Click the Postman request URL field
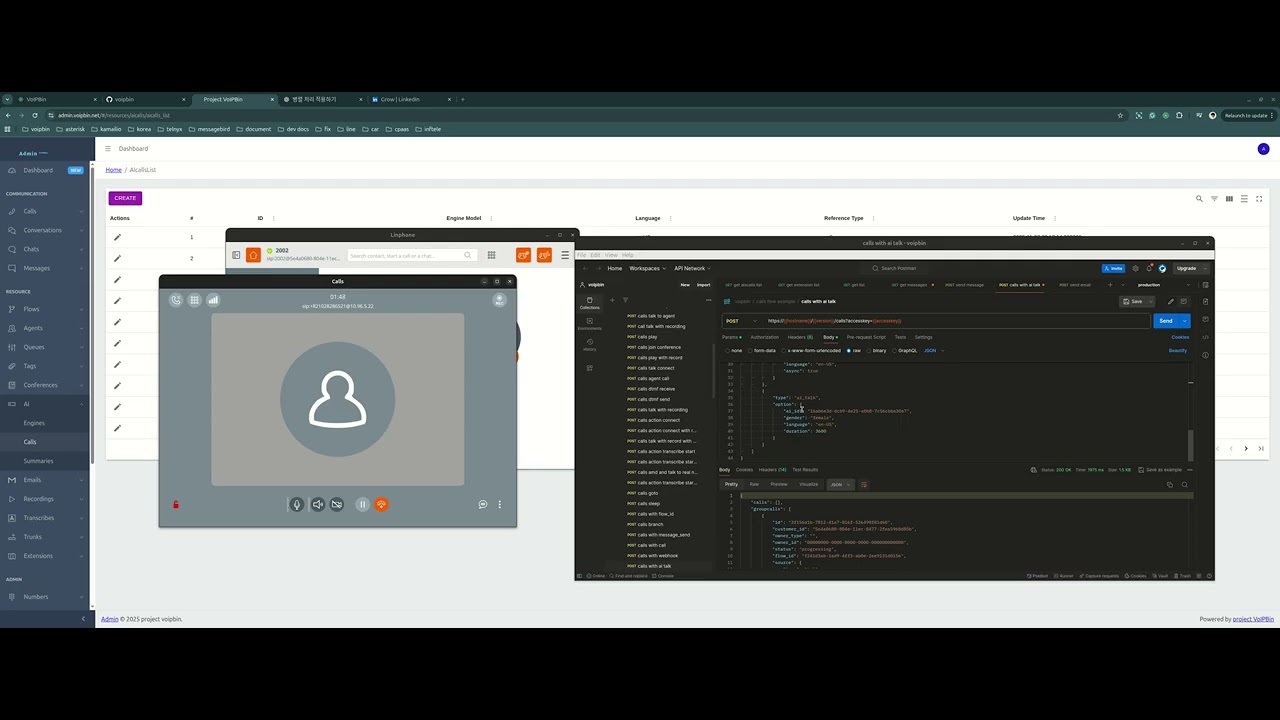This screenshot has width=1280, height=720. 957,321
